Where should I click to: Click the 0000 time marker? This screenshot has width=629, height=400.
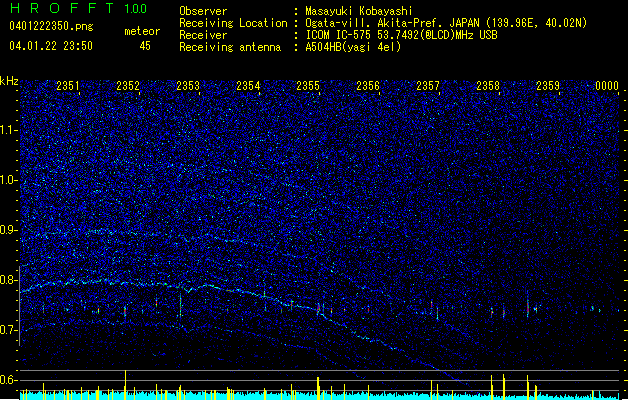[607, 86]
